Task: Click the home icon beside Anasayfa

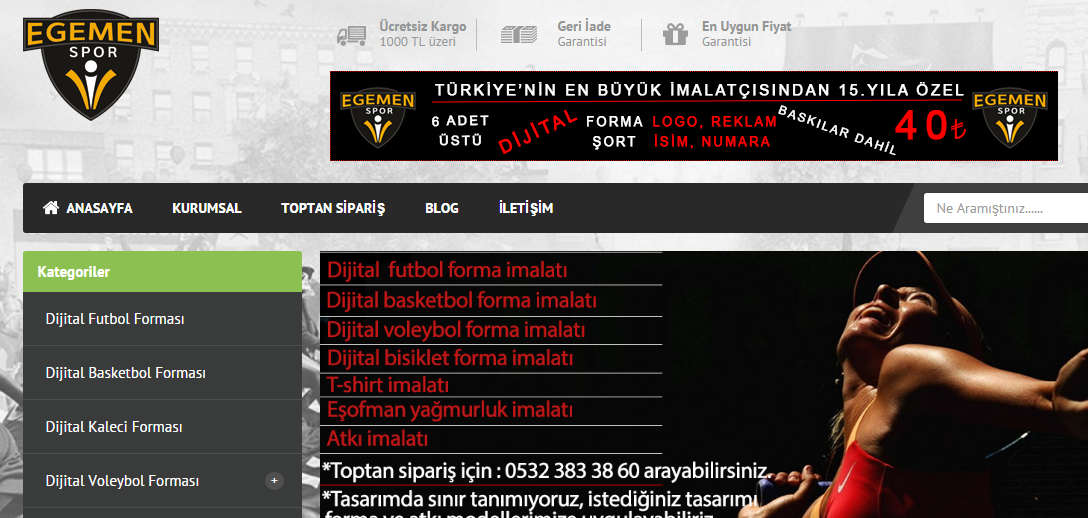Action: tap(51, 207)
